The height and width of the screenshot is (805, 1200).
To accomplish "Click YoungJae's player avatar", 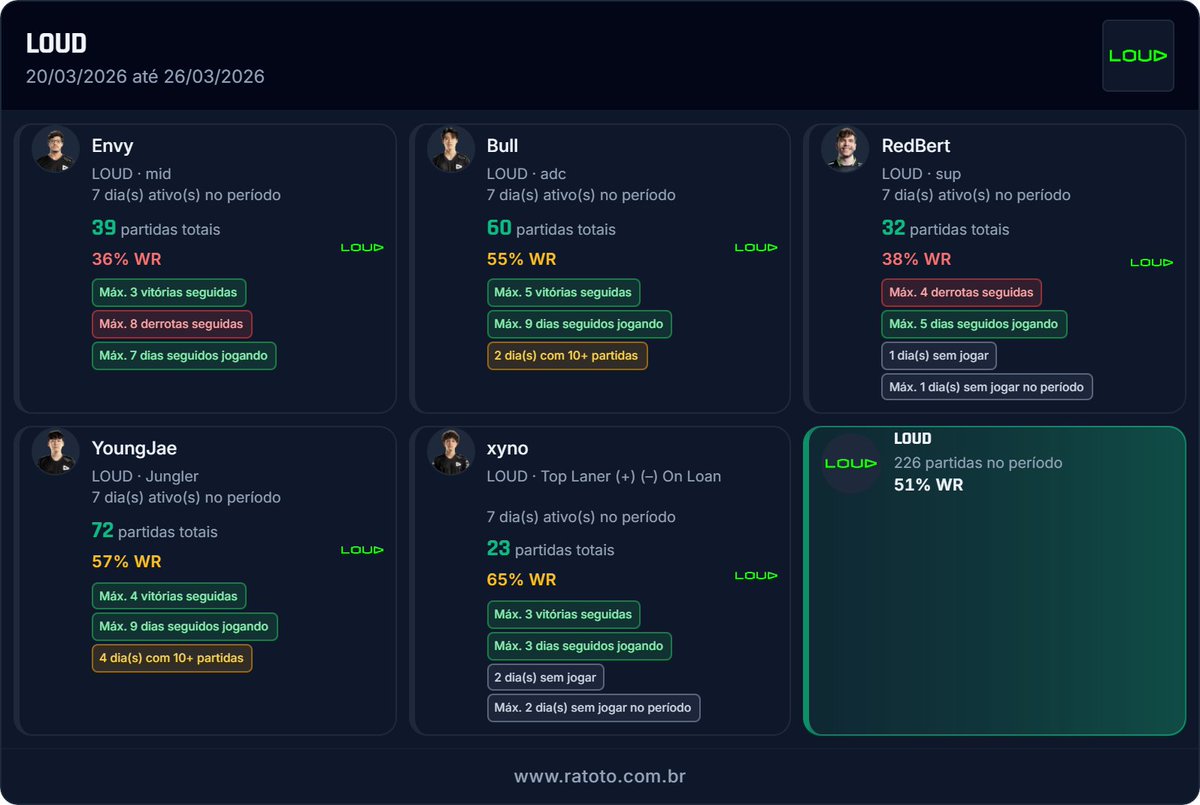I will pos(56,451).
